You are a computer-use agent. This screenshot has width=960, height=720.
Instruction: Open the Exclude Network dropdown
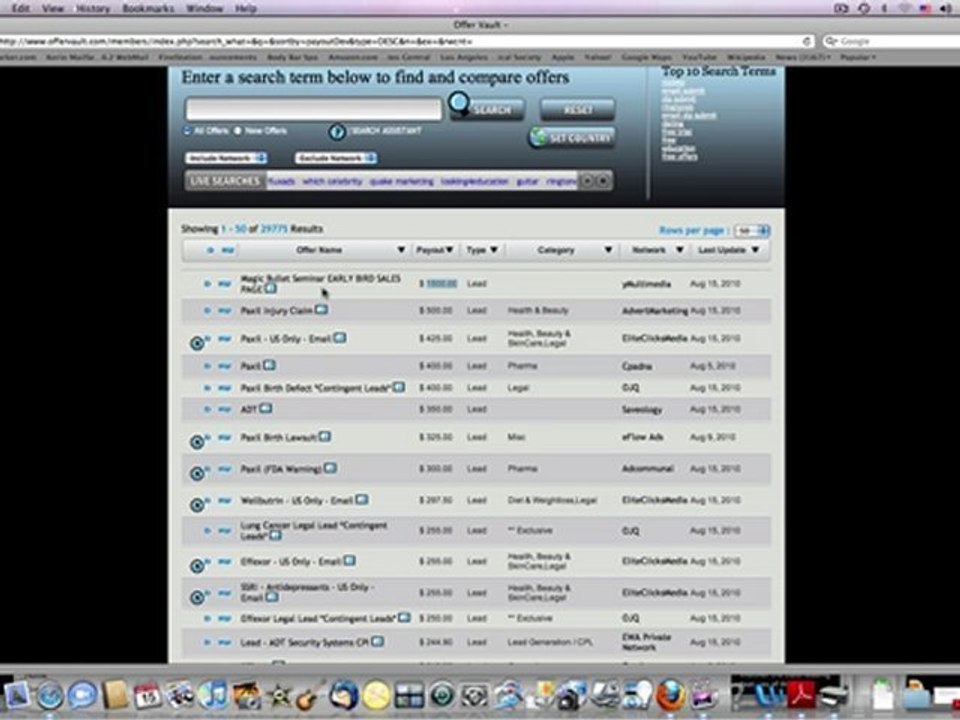coord(336,158)
